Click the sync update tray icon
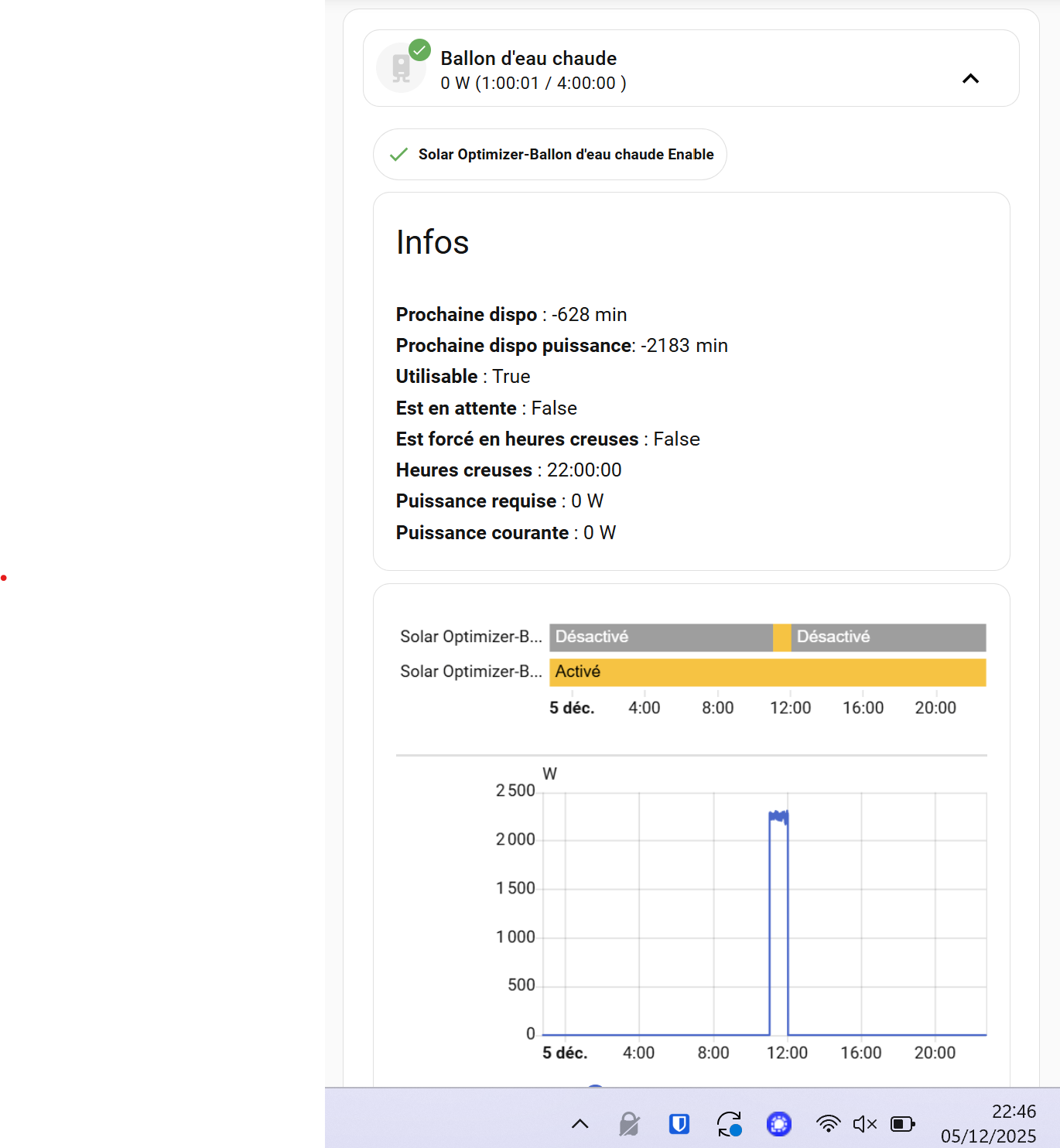The width and height of the screenshot is (1060, 1148). tap(729, 1124)
